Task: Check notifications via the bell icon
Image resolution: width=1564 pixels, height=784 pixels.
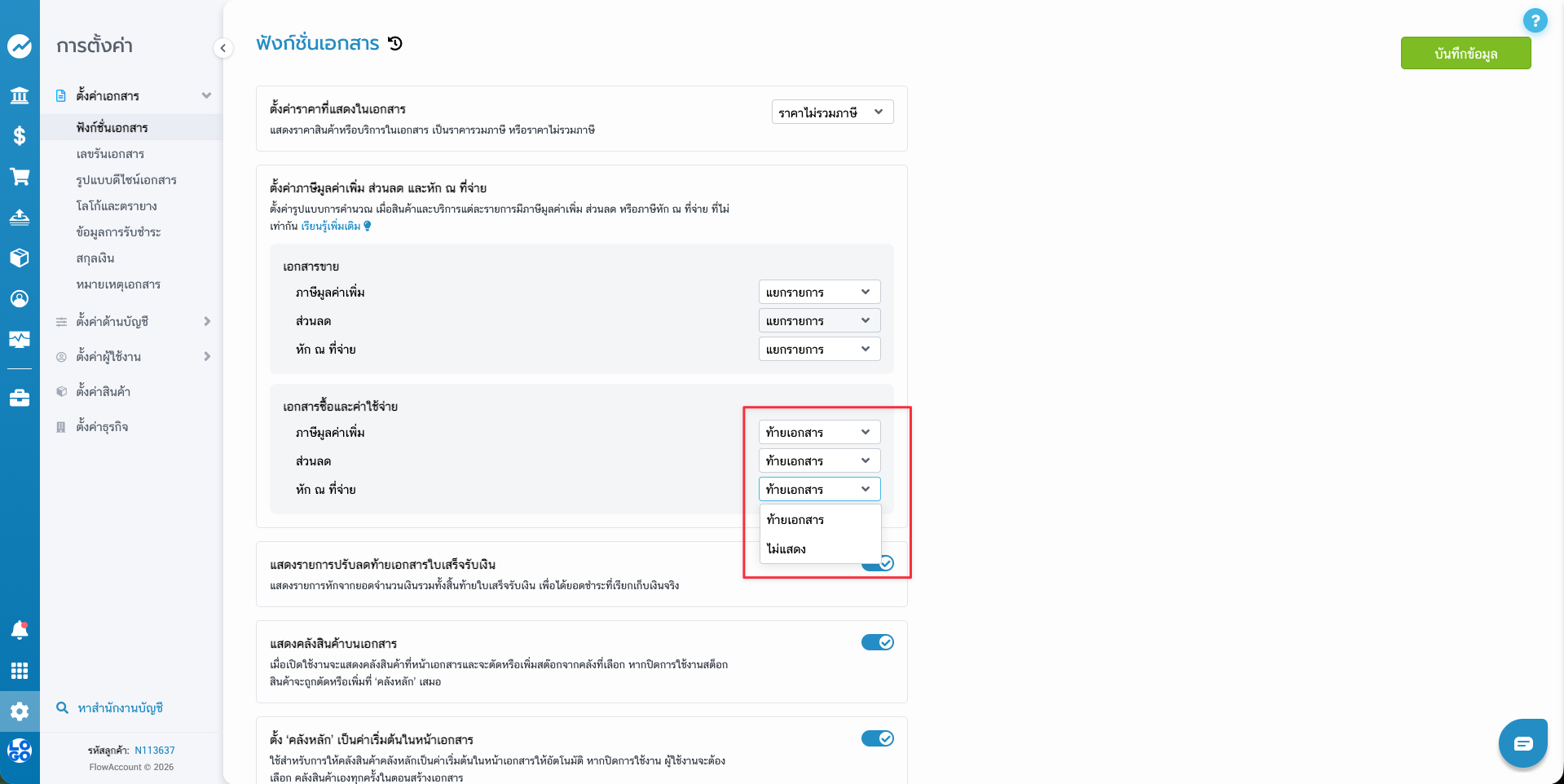Action: 20,629
